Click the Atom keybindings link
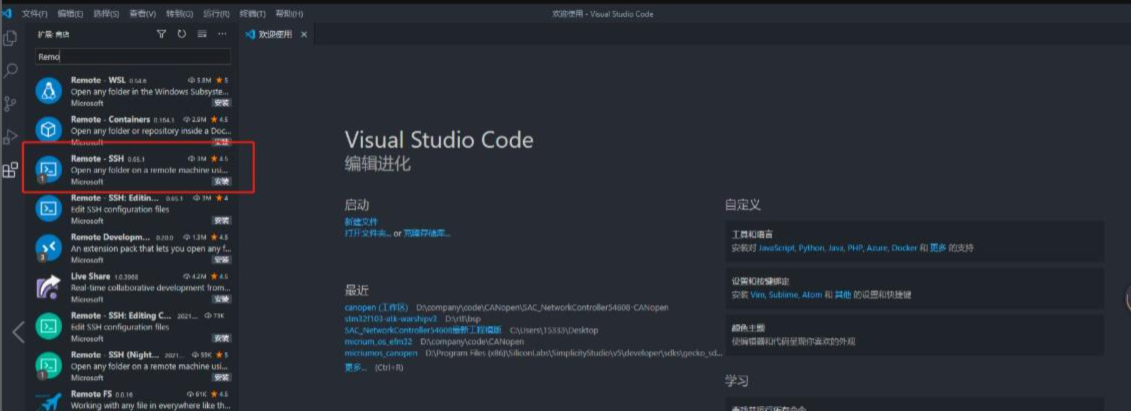This screenshot has height=411, width=1131. coord(811,295)
